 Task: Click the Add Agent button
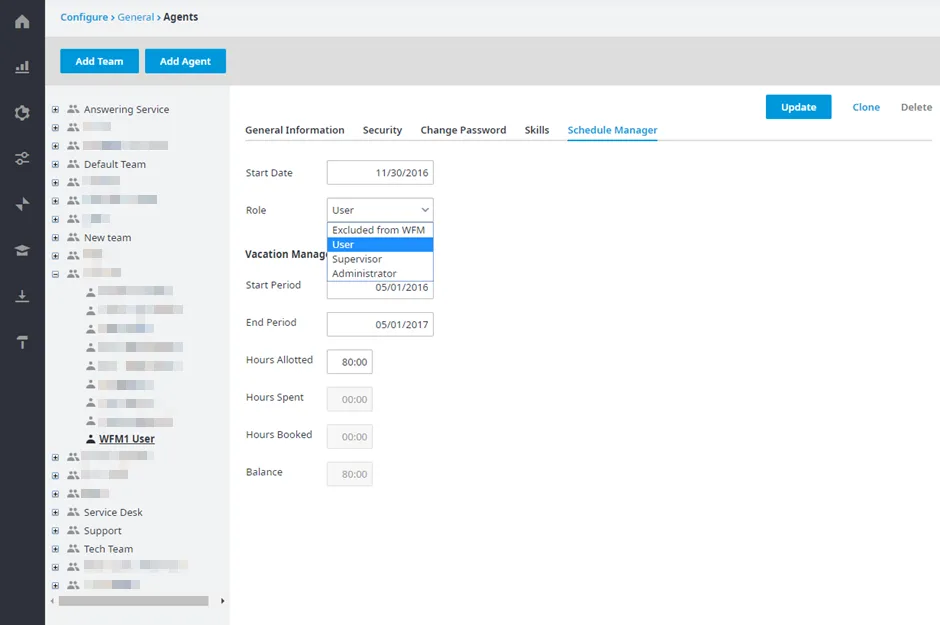[x=185, y=61]
